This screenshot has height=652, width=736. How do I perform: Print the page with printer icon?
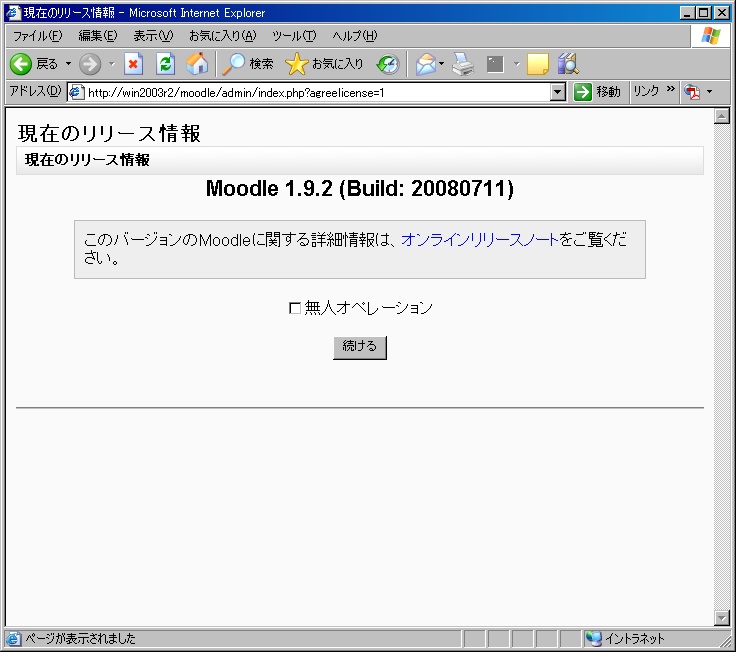coord(463,64)
